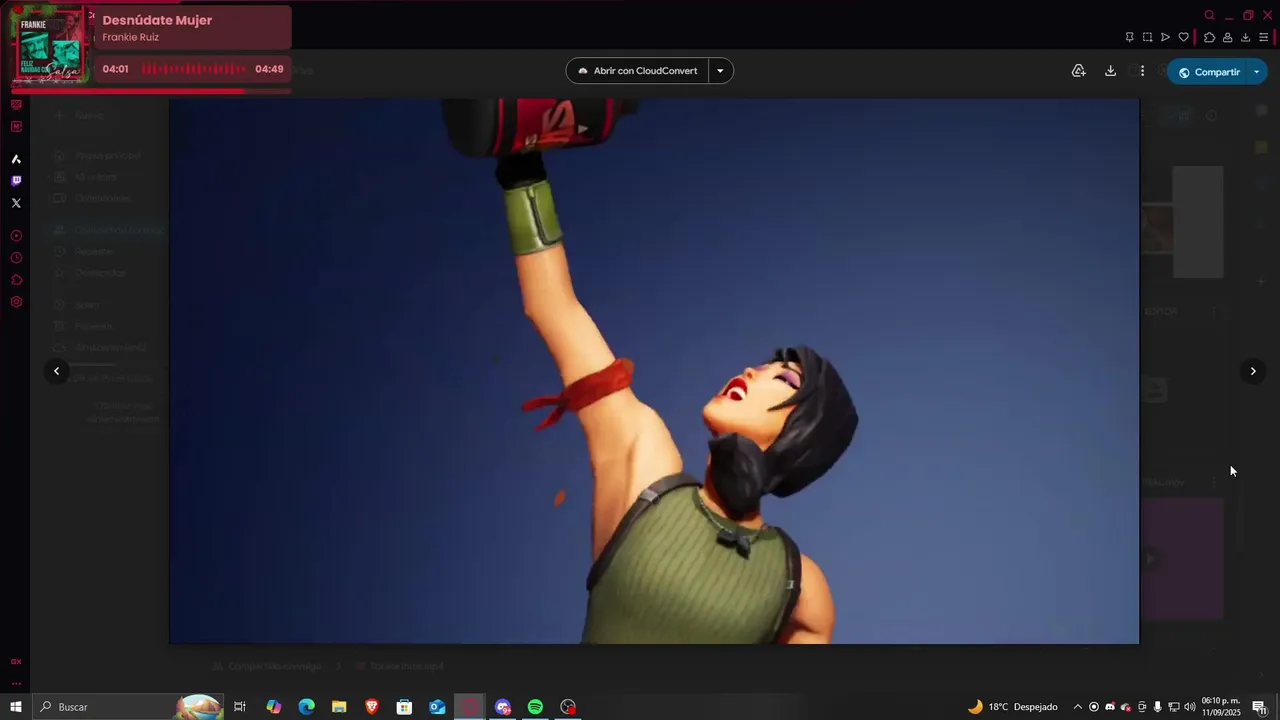The height and width of the screenshot is (720, 1280).
Task: Open Outlook from the taskbar
Action: coord(437,707)
